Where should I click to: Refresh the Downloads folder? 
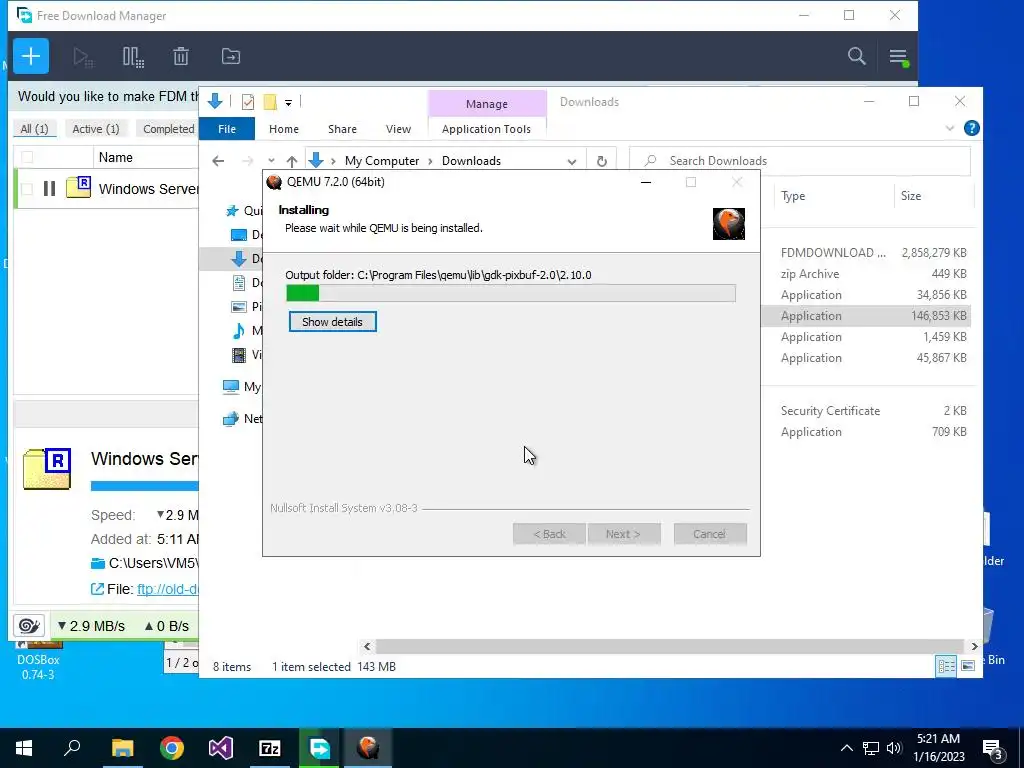pos(601,161)
